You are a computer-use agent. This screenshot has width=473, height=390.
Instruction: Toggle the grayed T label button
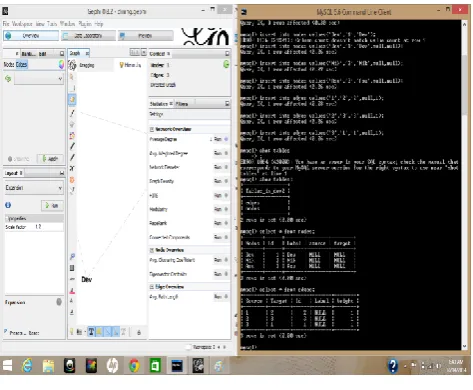(x=123, y=332)
